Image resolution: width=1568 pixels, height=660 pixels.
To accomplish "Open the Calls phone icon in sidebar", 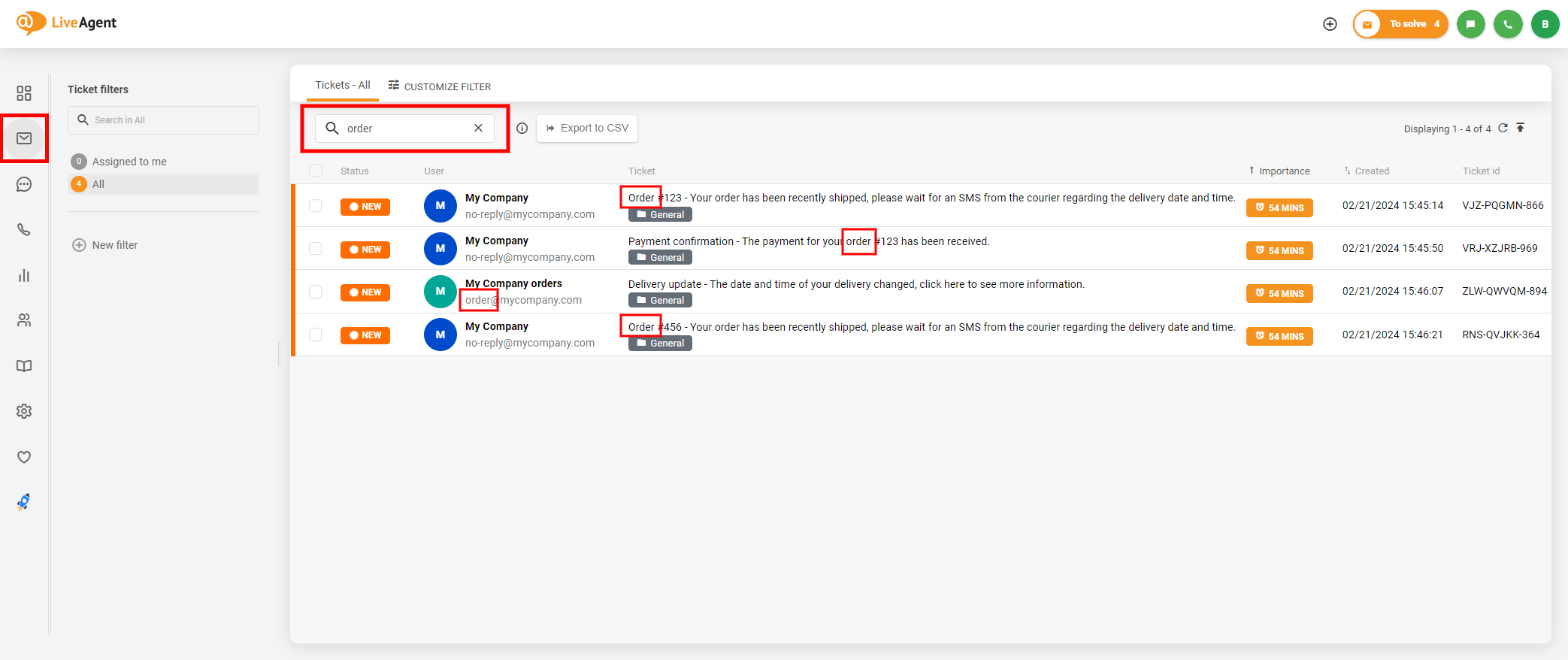I will (x=24, y=230).
